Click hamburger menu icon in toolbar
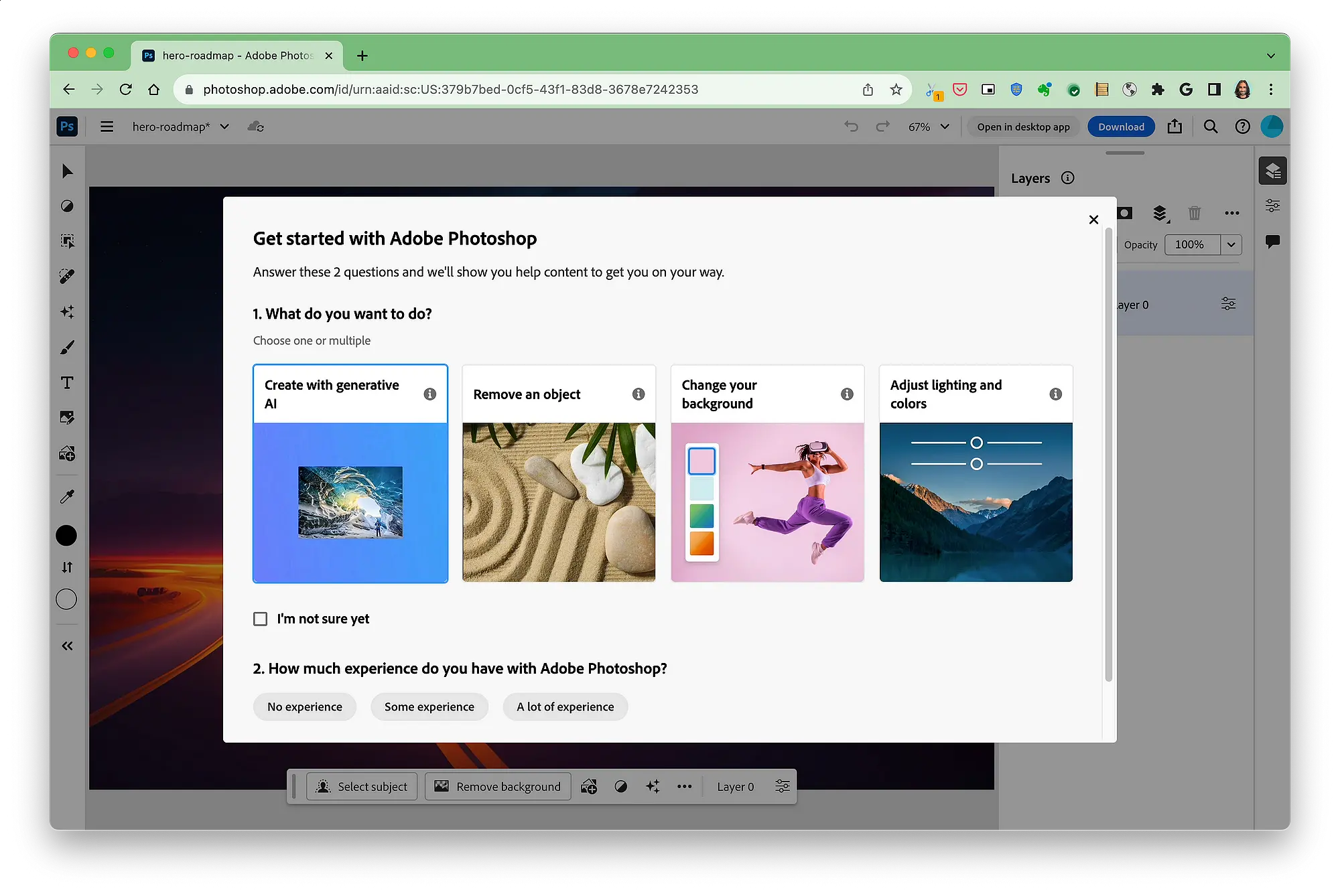Image resolution: width=1340 pixels, height=896 pixels. pyautogui.click(x=106, y=126)
